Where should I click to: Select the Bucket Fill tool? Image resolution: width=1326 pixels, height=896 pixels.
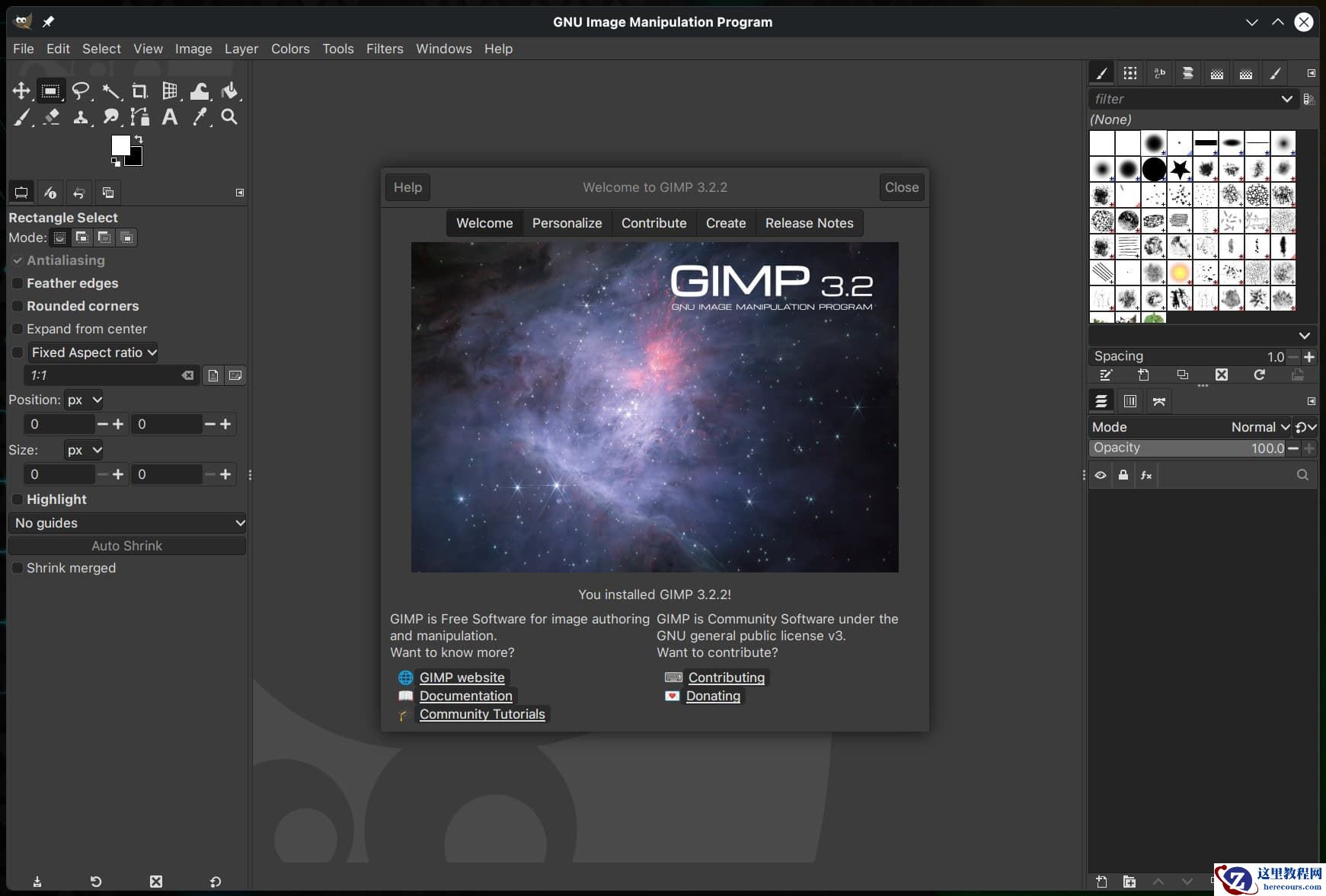(x=229, y=91)
